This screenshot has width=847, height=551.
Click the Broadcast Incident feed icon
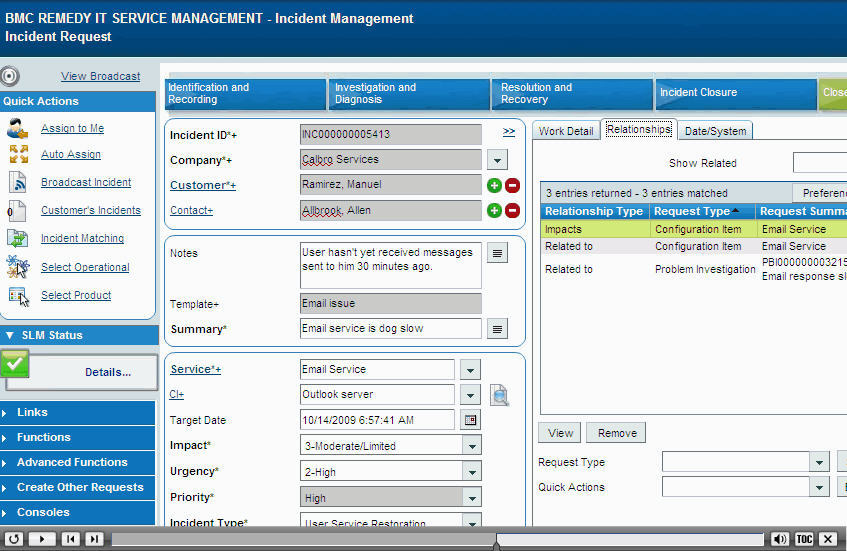tap(17, 182)
